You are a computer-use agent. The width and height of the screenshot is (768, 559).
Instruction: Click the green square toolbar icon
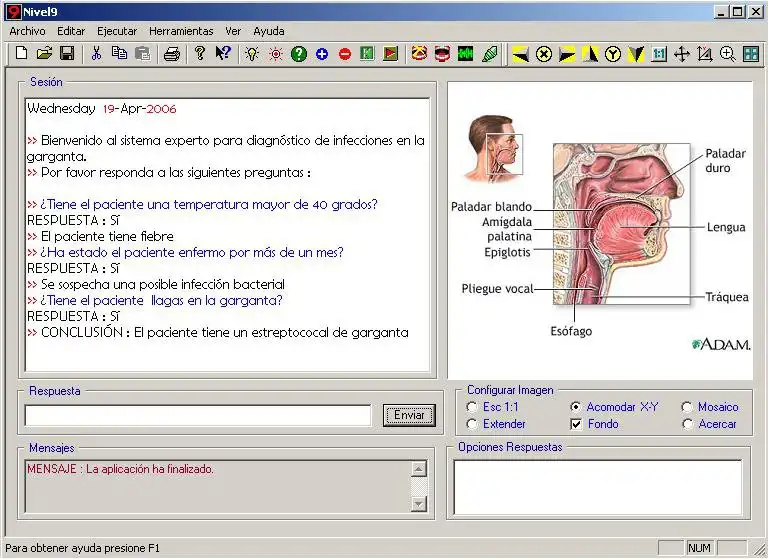click(367, 53)
